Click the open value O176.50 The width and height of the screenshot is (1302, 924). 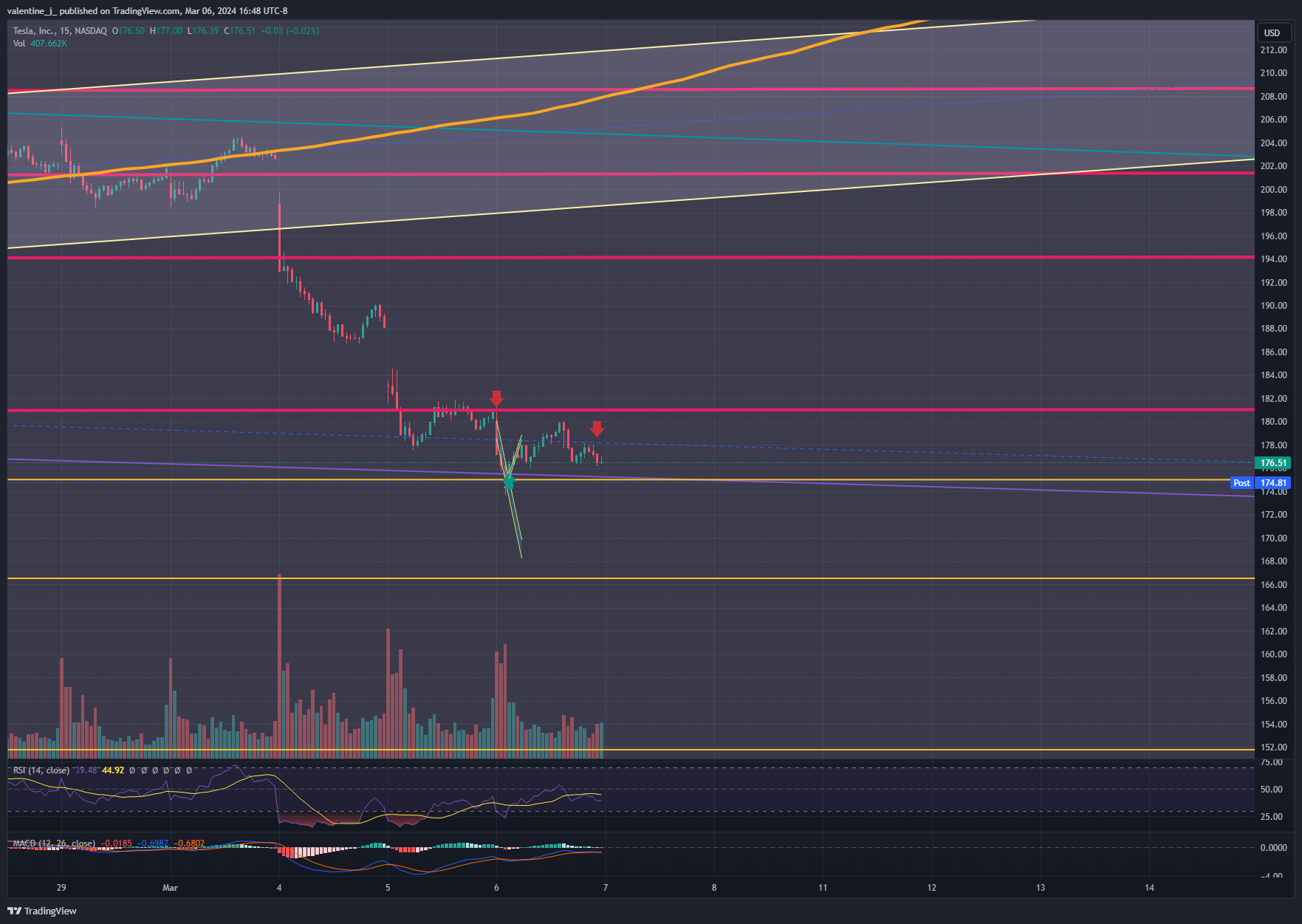point(129,31)
